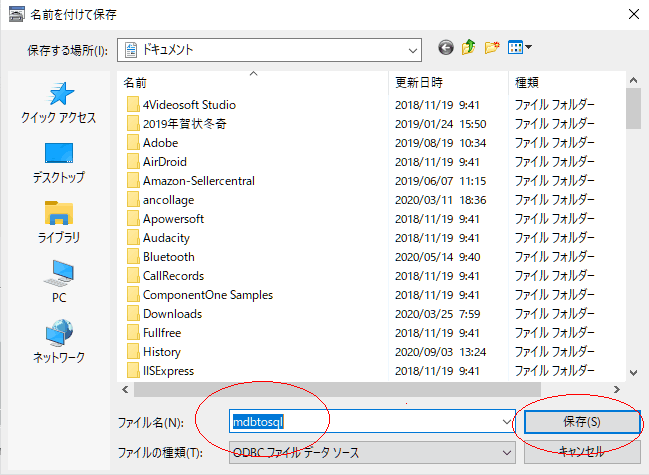Close the 名前を付けて保存 dialog
The image size is (649, 475).
[634, 14]
